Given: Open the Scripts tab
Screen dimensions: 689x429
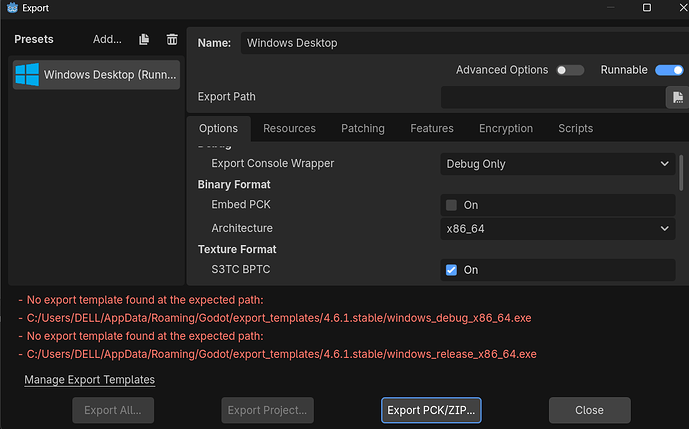Looking at the screenshot, I should (x=576, y=128).
